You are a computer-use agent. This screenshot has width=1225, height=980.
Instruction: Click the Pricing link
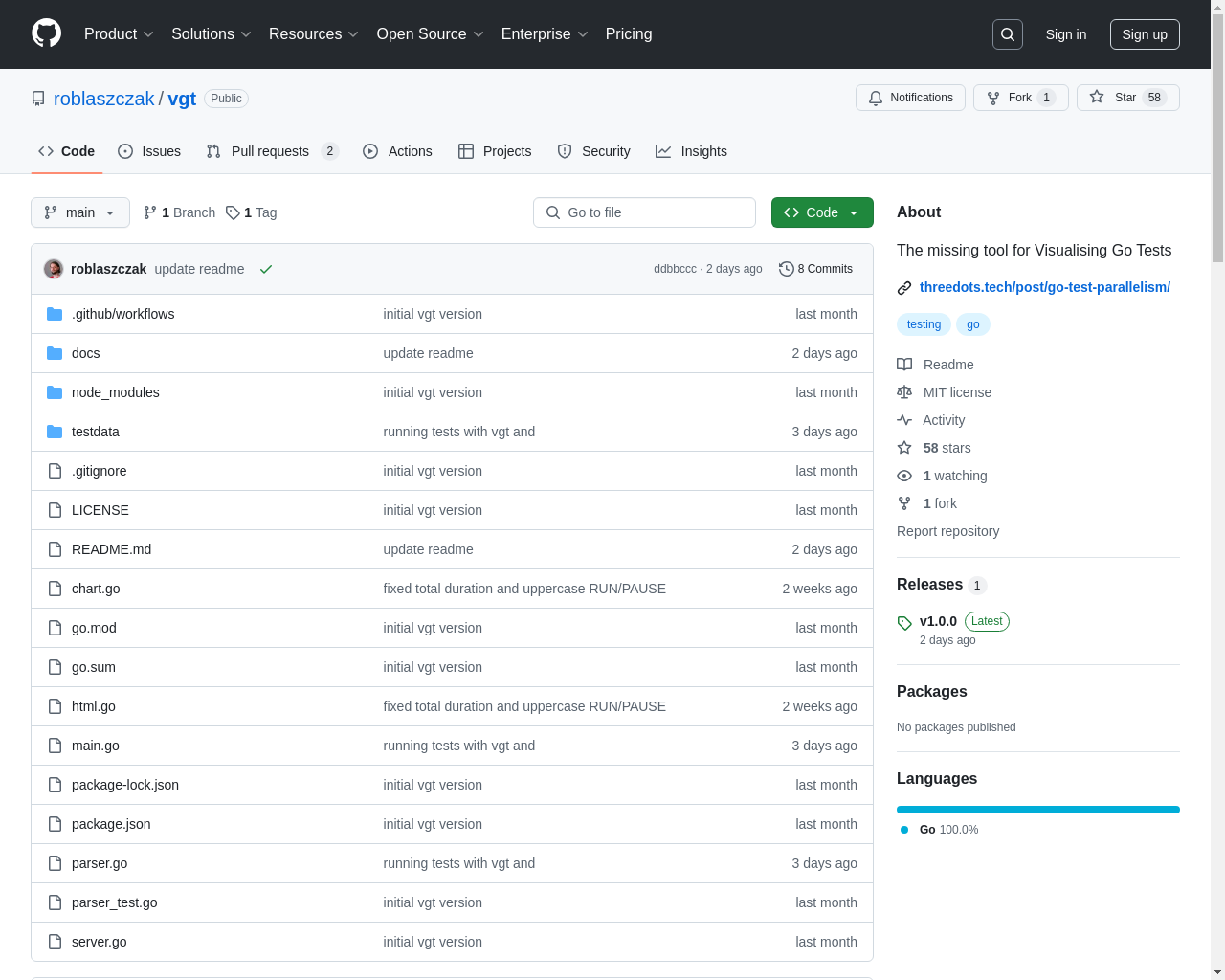click(x=629, y=33)
